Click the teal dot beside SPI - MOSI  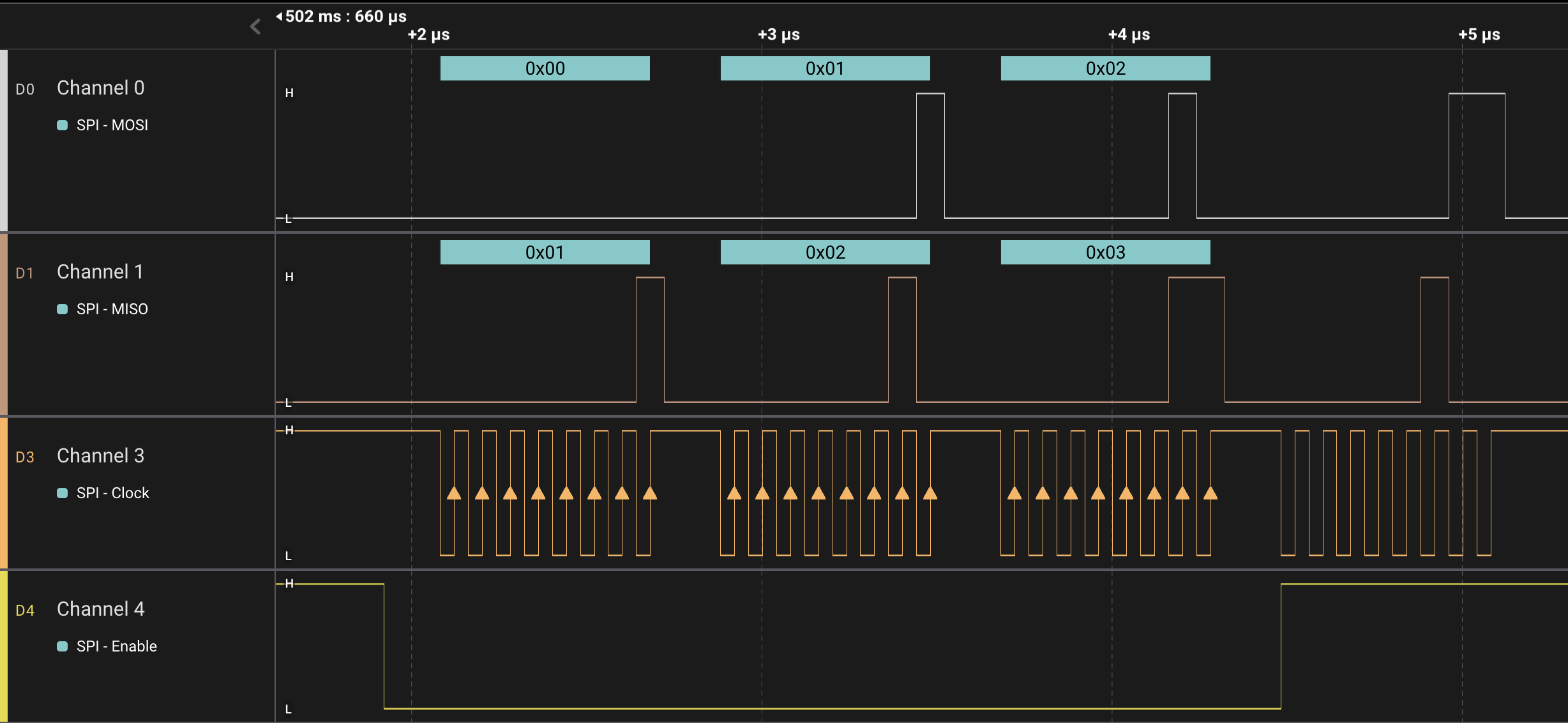[x=62, y=125]
